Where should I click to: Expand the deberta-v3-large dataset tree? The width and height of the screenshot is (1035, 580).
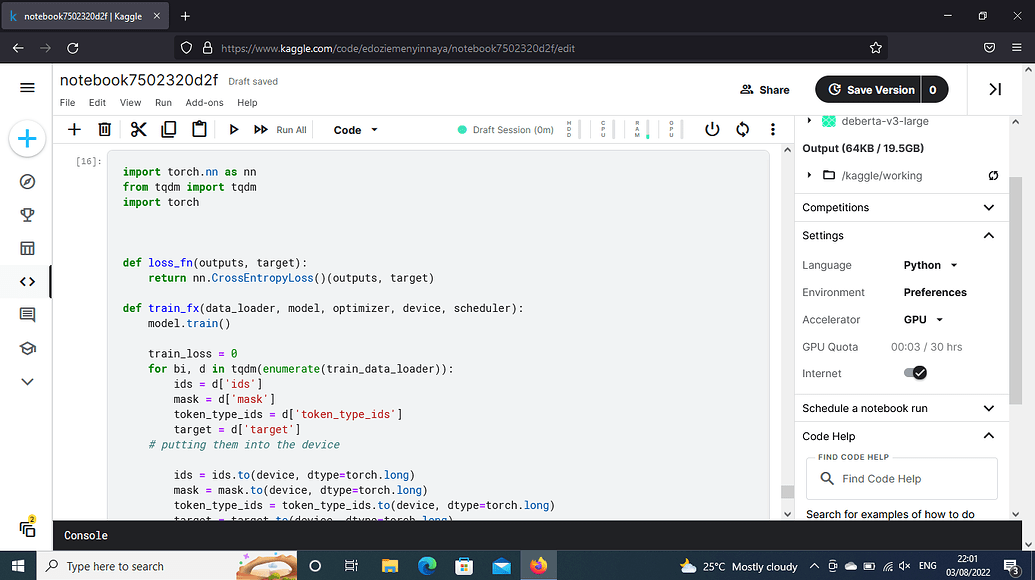click(809, 121)
